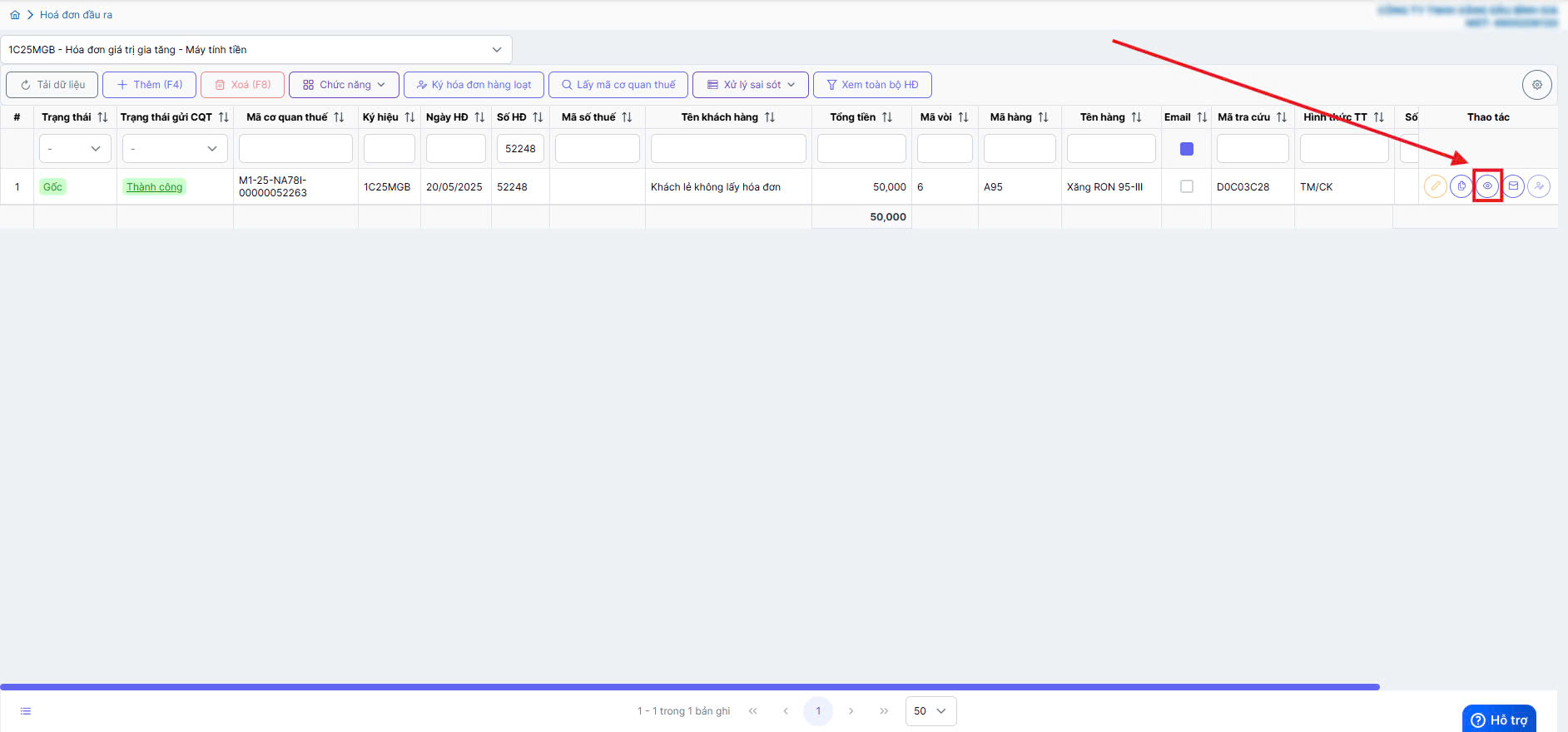This screenshot has height=732, width=1568.
Task: Edit invoice 52248 with pencil icon
Action: pos(1435,186)
